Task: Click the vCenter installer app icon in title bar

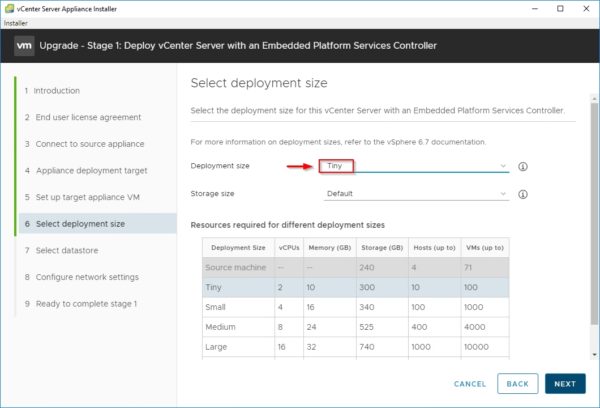Action: pos(9,8)
